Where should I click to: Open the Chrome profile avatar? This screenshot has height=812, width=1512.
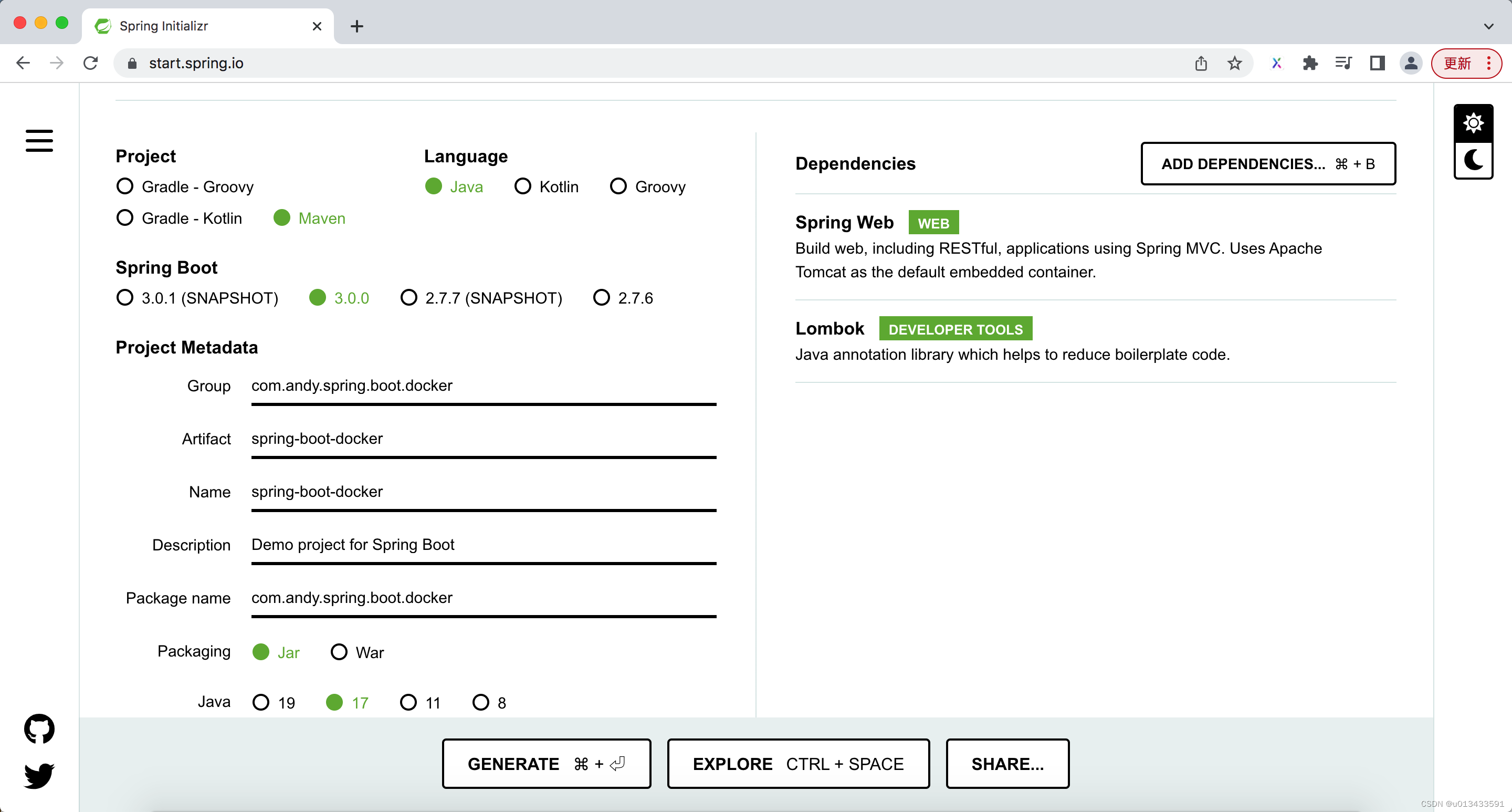[x=1411, y=63]
